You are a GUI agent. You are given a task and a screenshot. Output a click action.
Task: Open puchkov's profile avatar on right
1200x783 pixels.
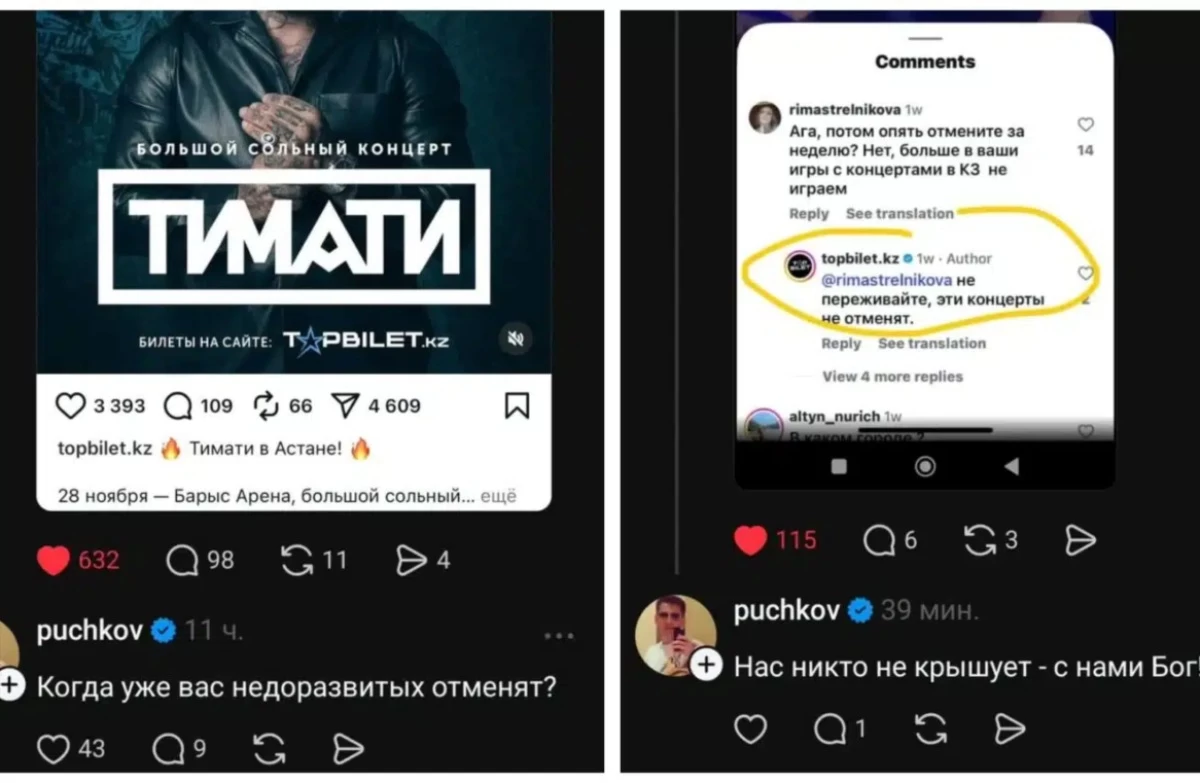[x=677, y=635]
